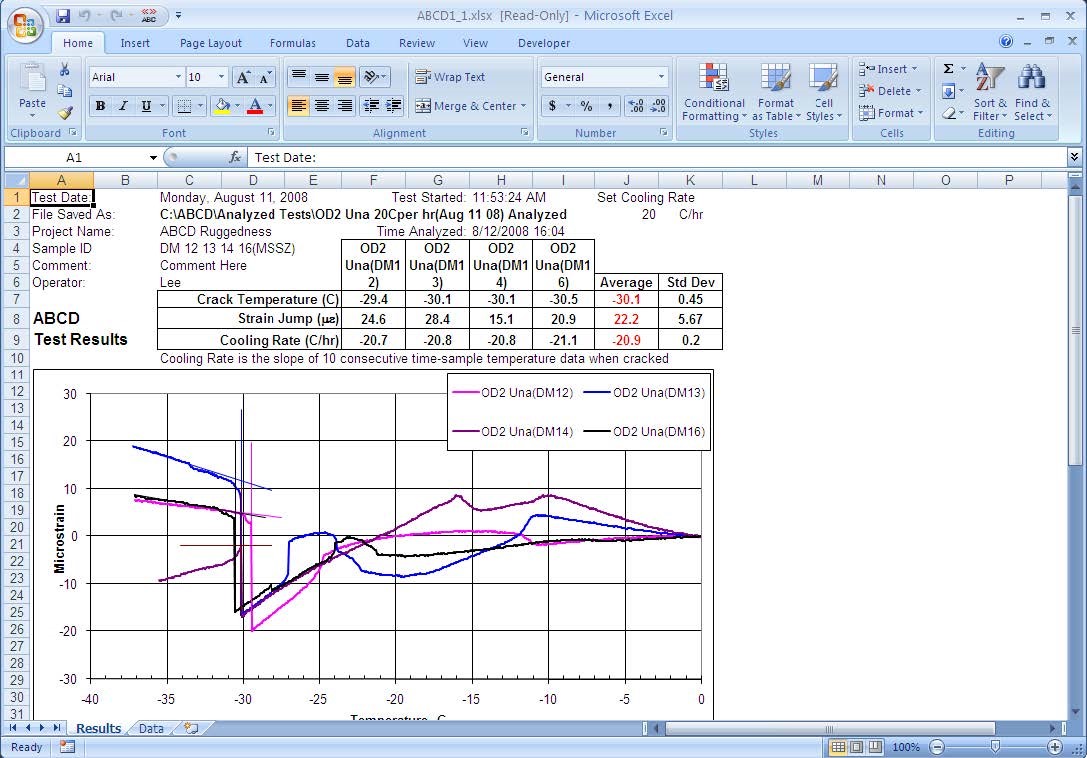Open the Page Layout ribbon tab
The height and width of the screenshot is (758, 1087).
[x=211, y=43]
